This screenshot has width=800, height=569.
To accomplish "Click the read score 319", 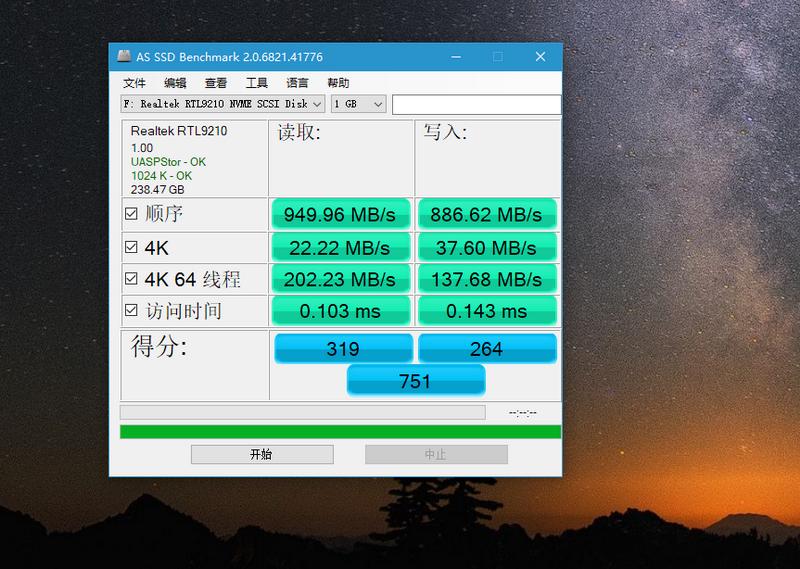I will pos(343,349).
